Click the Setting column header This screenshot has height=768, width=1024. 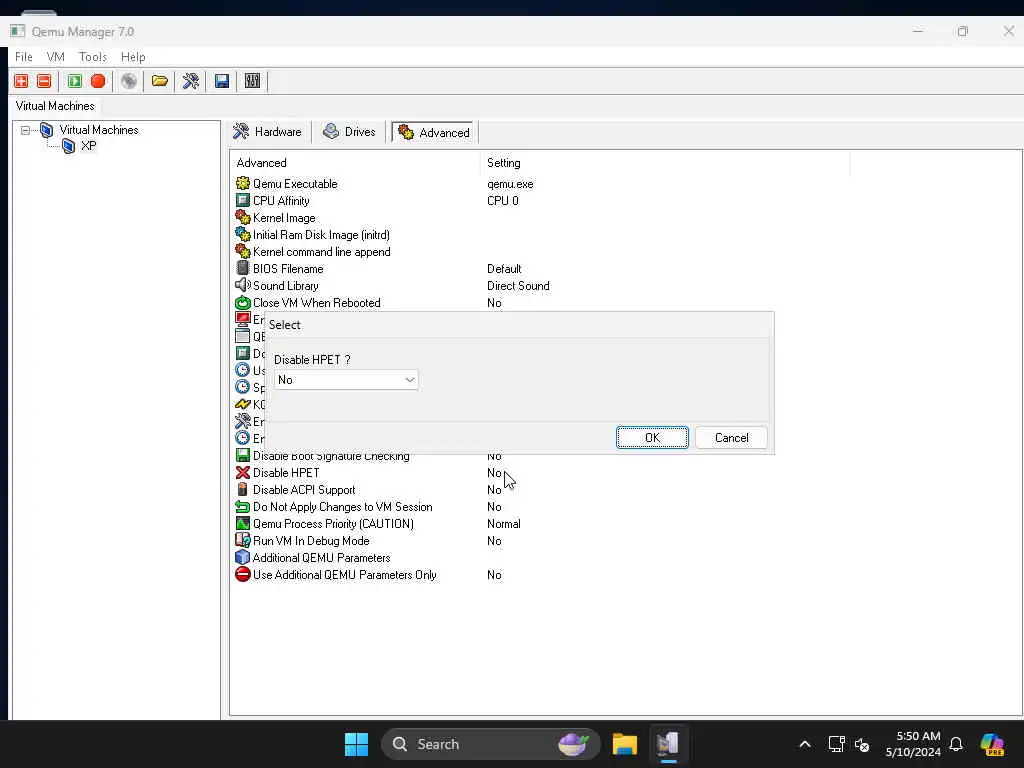pyautogui.click(x=665, y=163)
